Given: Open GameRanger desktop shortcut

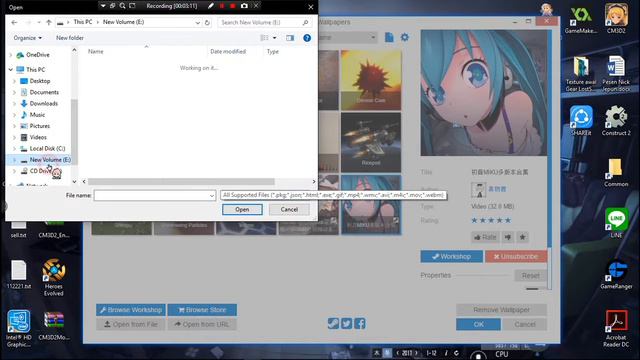Looking at the screenshot, I should point(616,274).
